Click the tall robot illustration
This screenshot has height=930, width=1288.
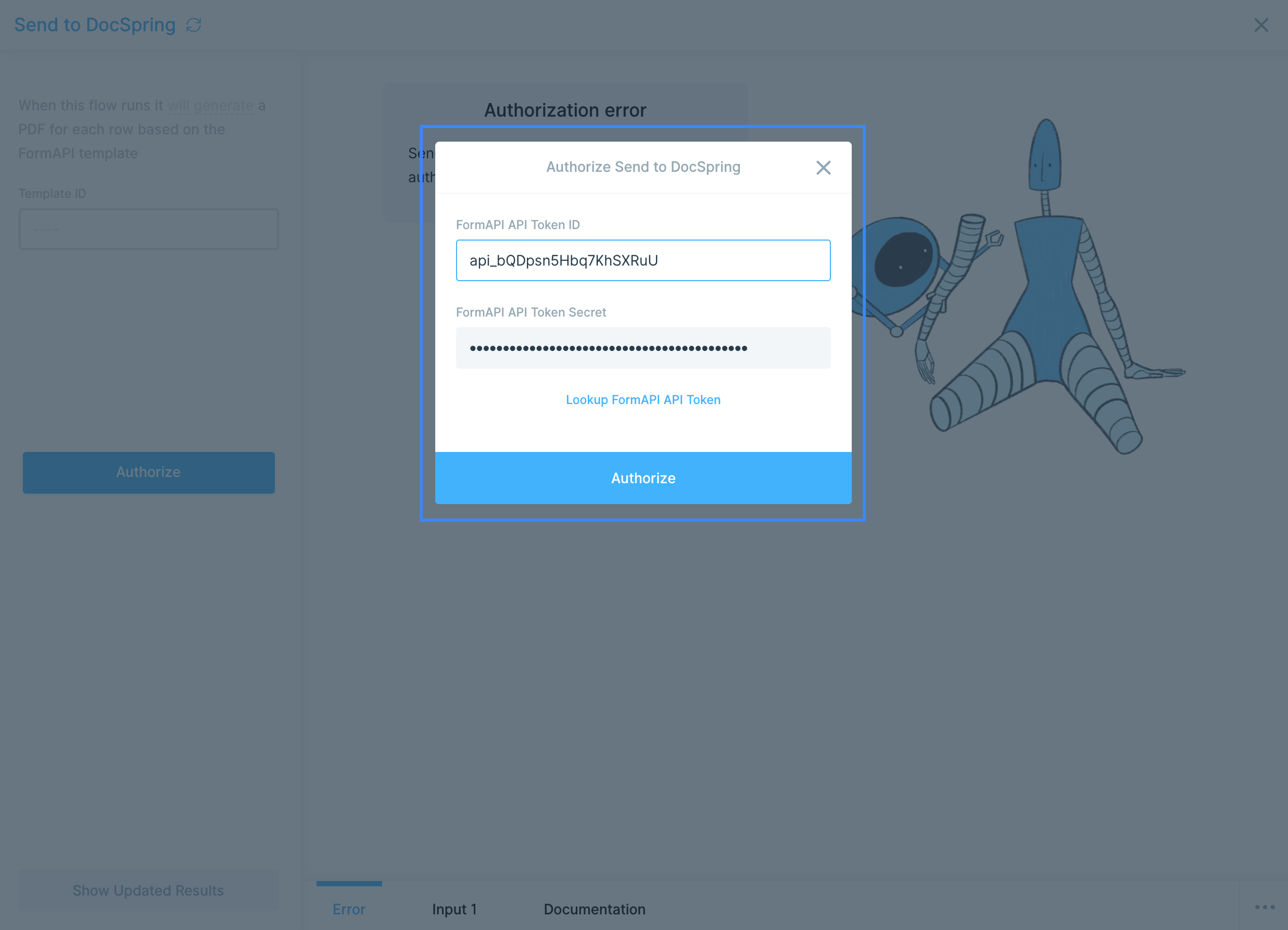click(1048, 284)
